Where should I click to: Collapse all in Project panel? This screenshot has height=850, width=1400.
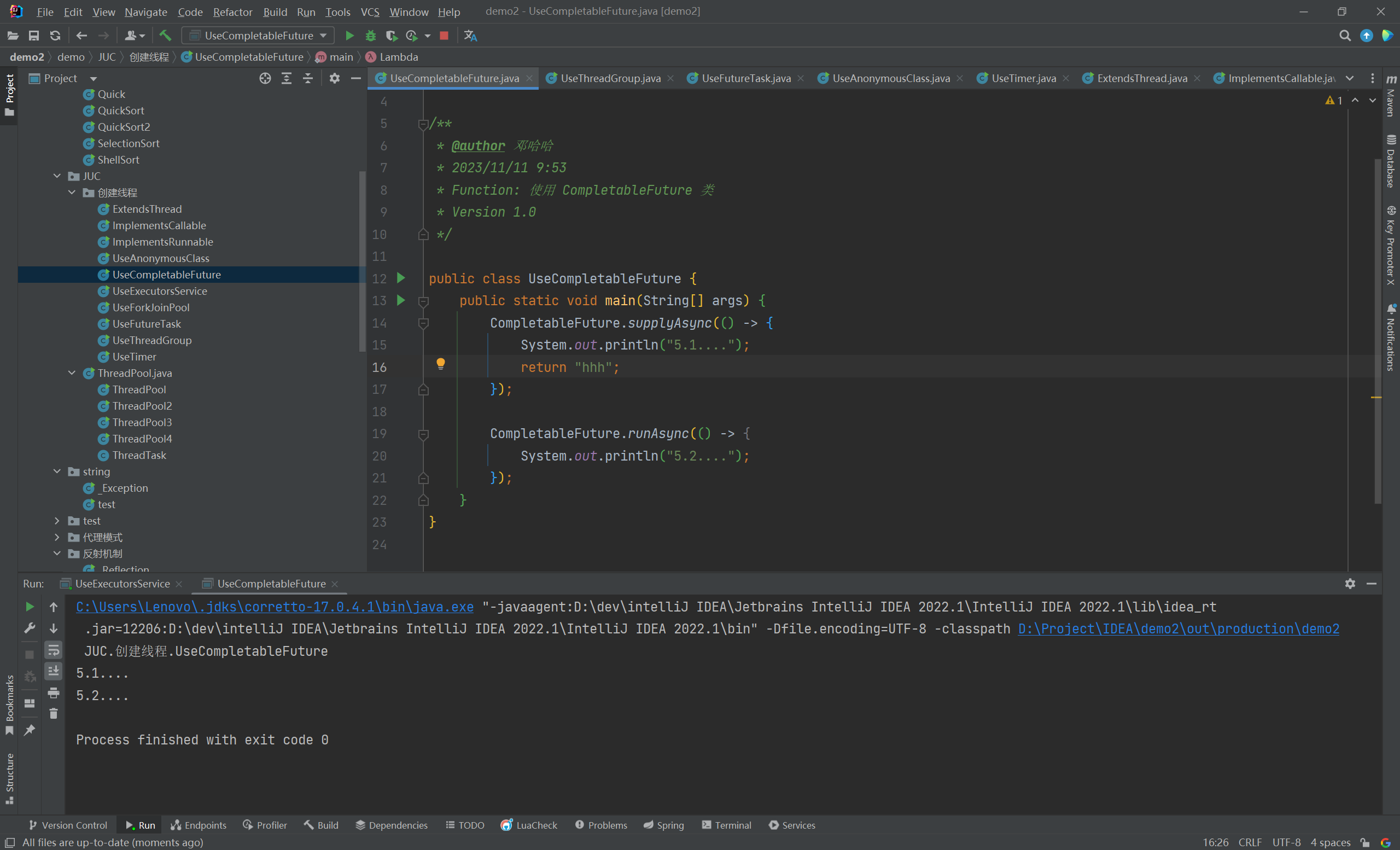pyautogui.click(x=308, y=78)
